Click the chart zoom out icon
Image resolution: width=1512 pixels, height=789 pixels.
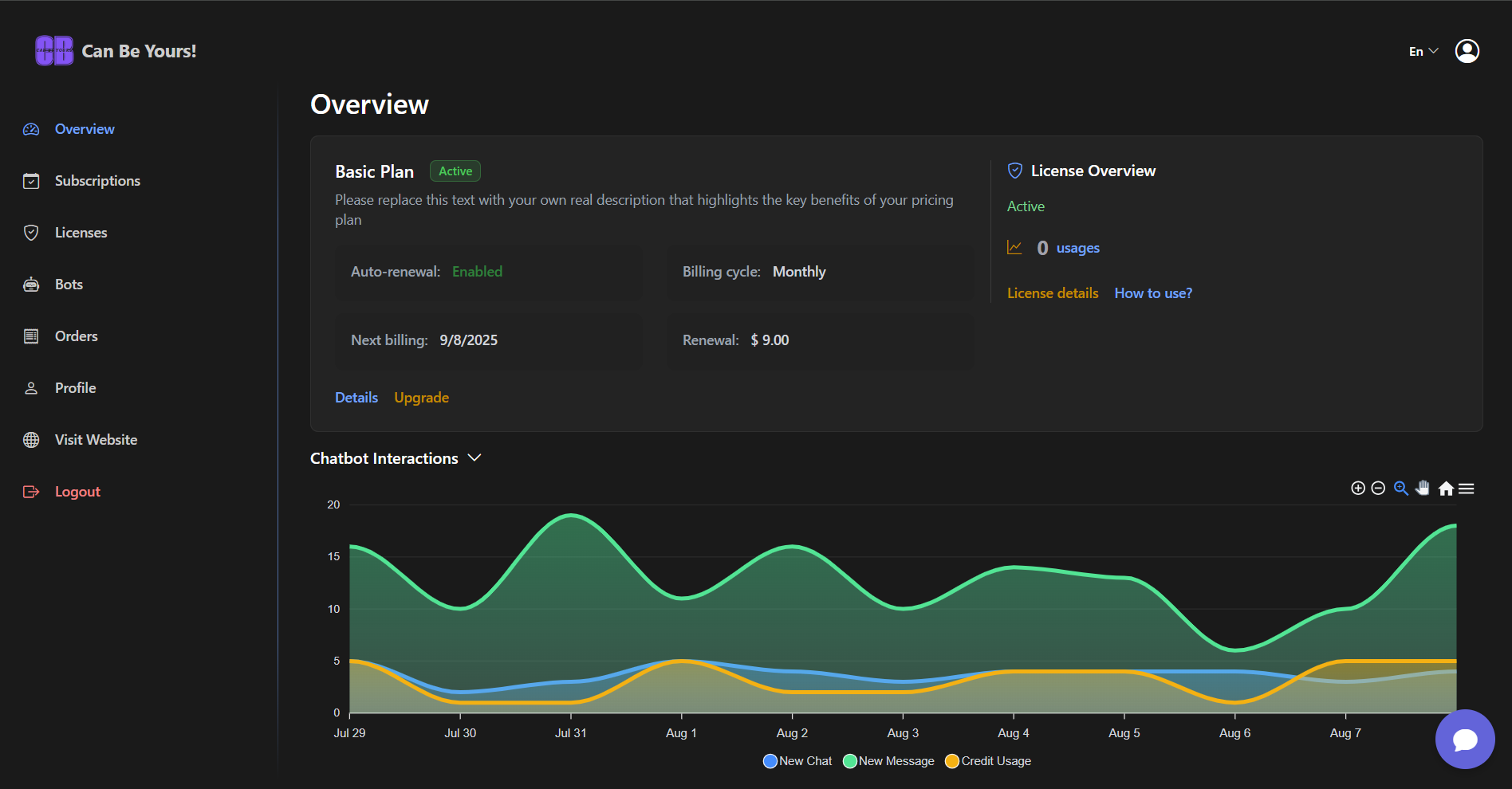(x=1378, y=488)
